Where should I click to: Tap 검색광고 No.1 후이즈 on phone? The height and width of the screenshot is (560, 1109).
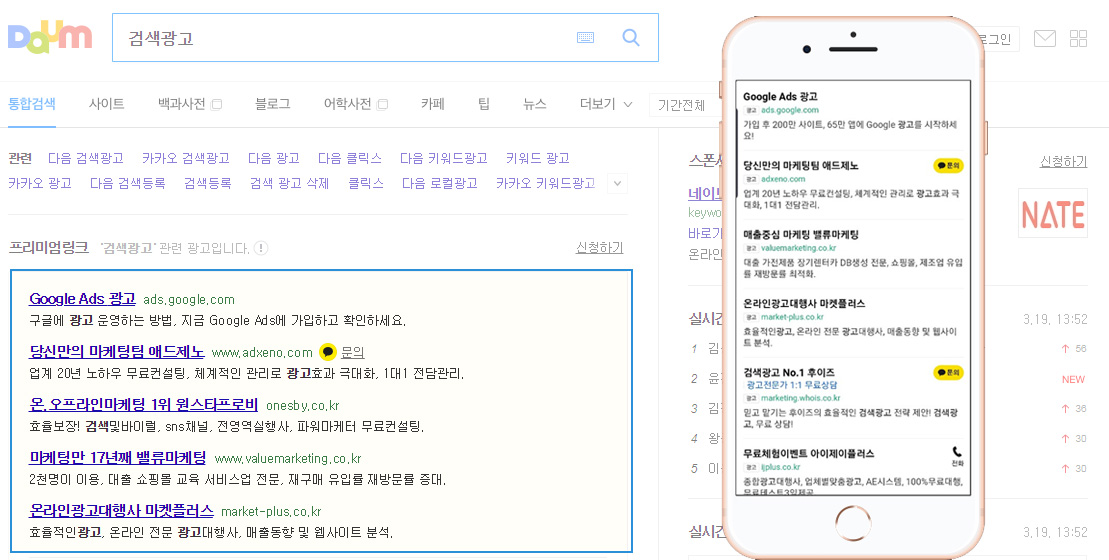point(789,372)
